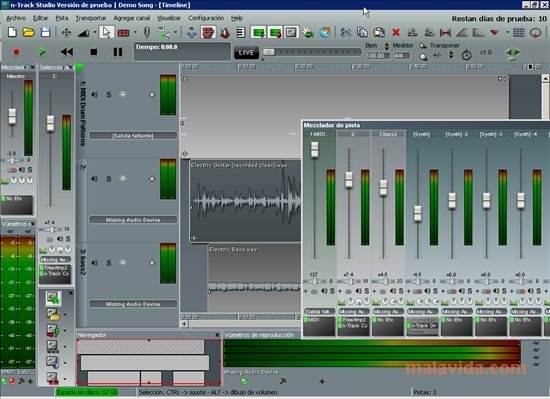Click the refresh circular arrow icon

325,33
